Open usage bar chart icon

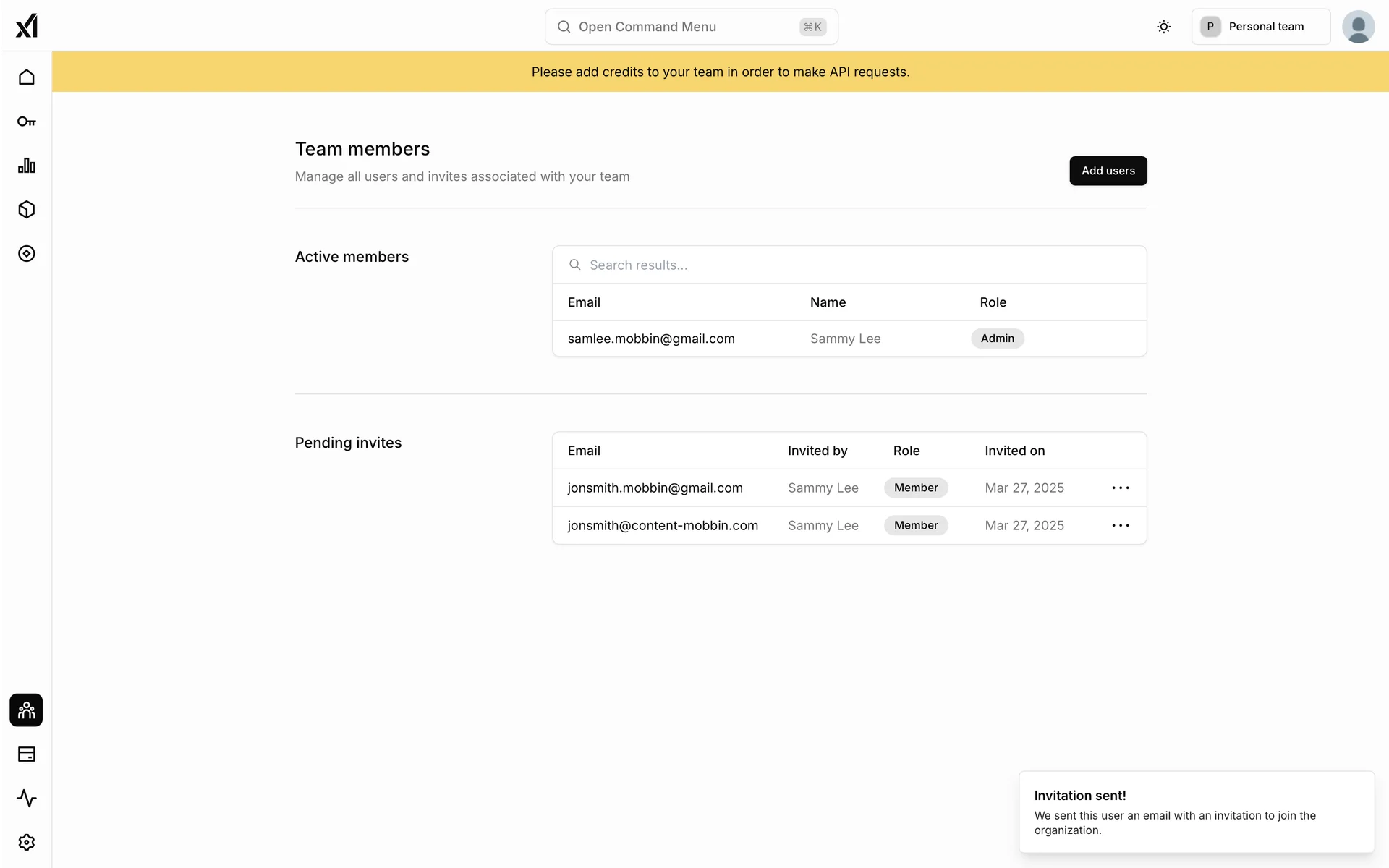point(27,166)
